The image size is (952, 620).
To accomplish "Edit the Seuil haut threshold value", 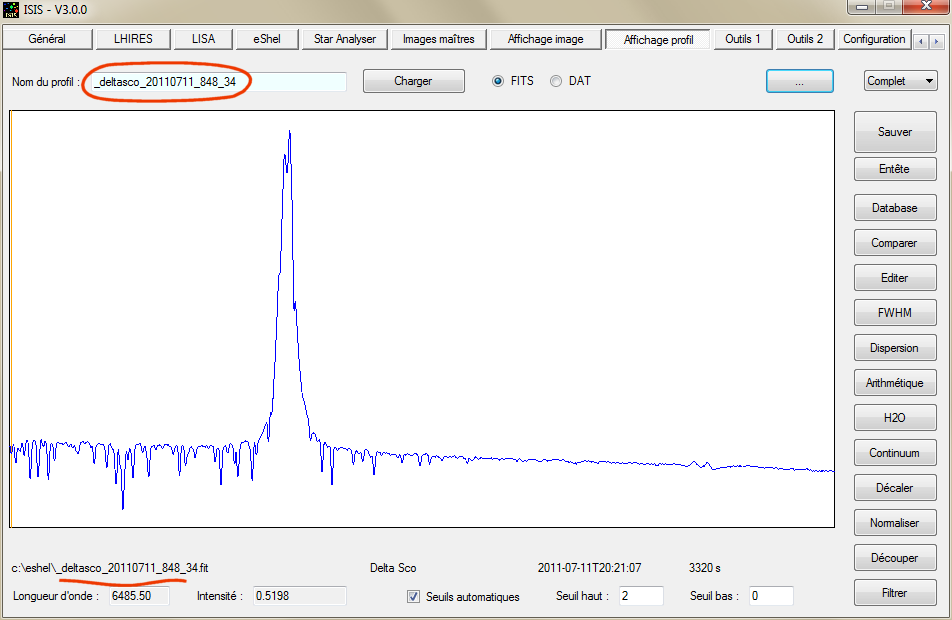I will pyautogui.click(x=640, y=595).
